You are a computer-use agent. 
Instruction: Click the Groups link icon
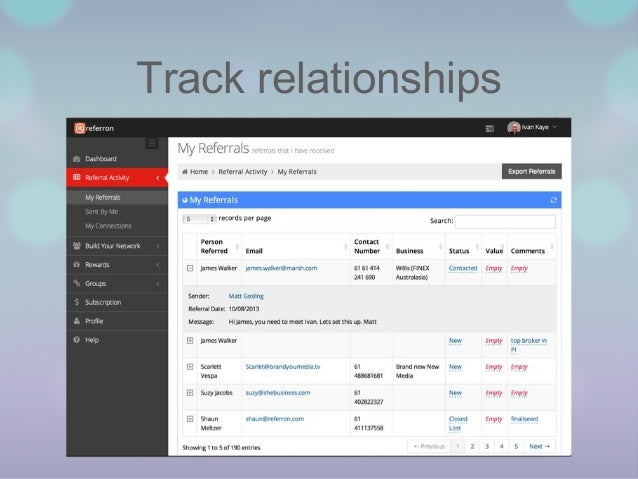point(76,283)
